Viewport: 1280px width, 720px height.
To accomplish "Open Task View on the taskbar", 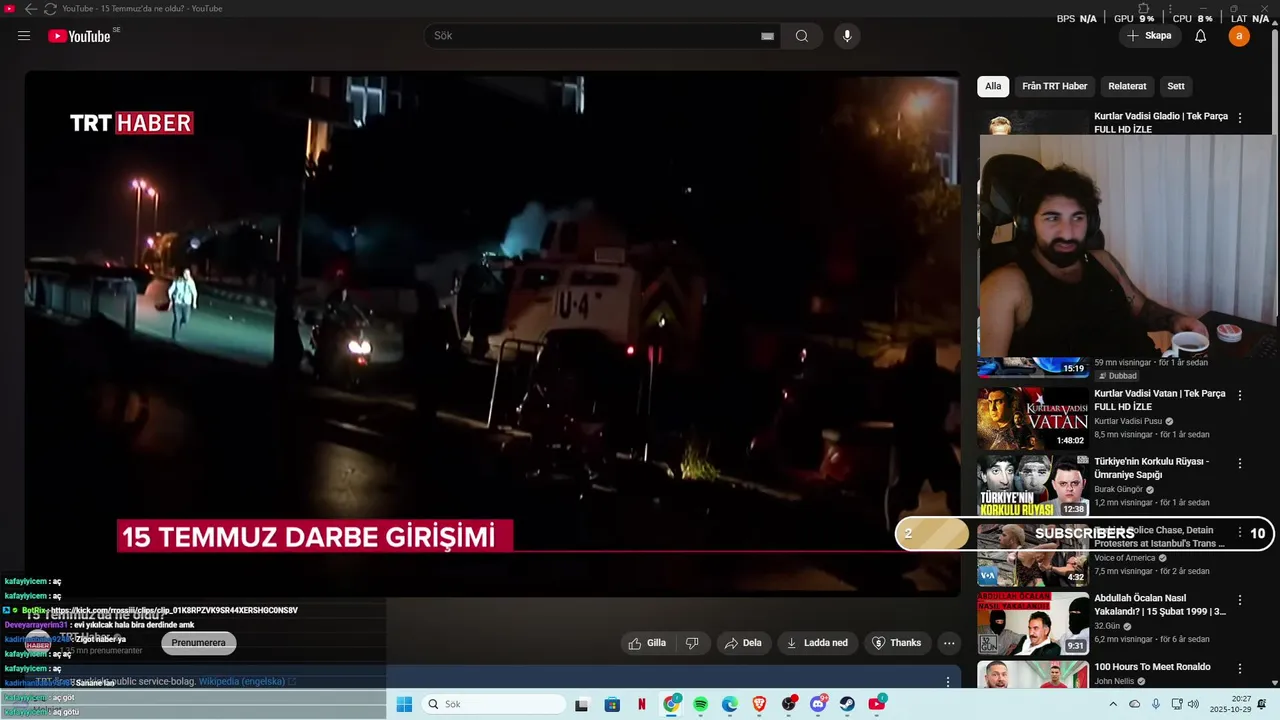I will pos(582,704).
